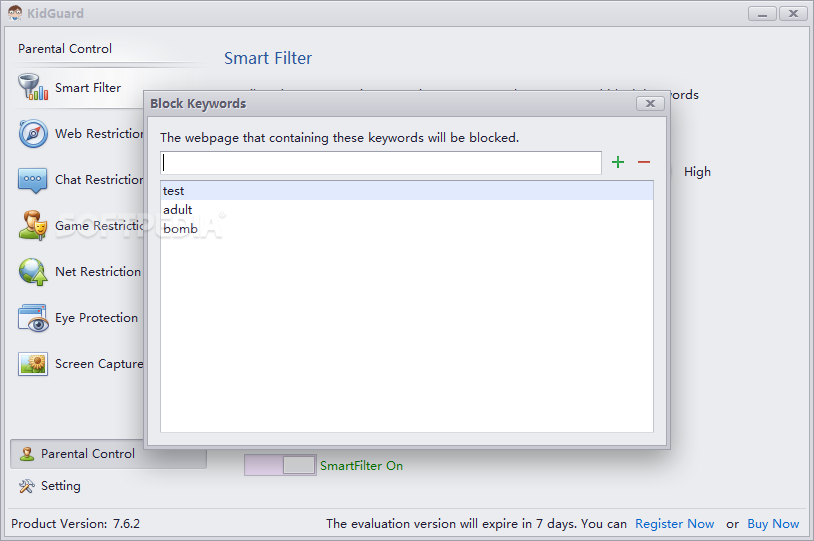Click the Buy Now link
This screenshot has width=814, height=541.
tap(773, 524)
